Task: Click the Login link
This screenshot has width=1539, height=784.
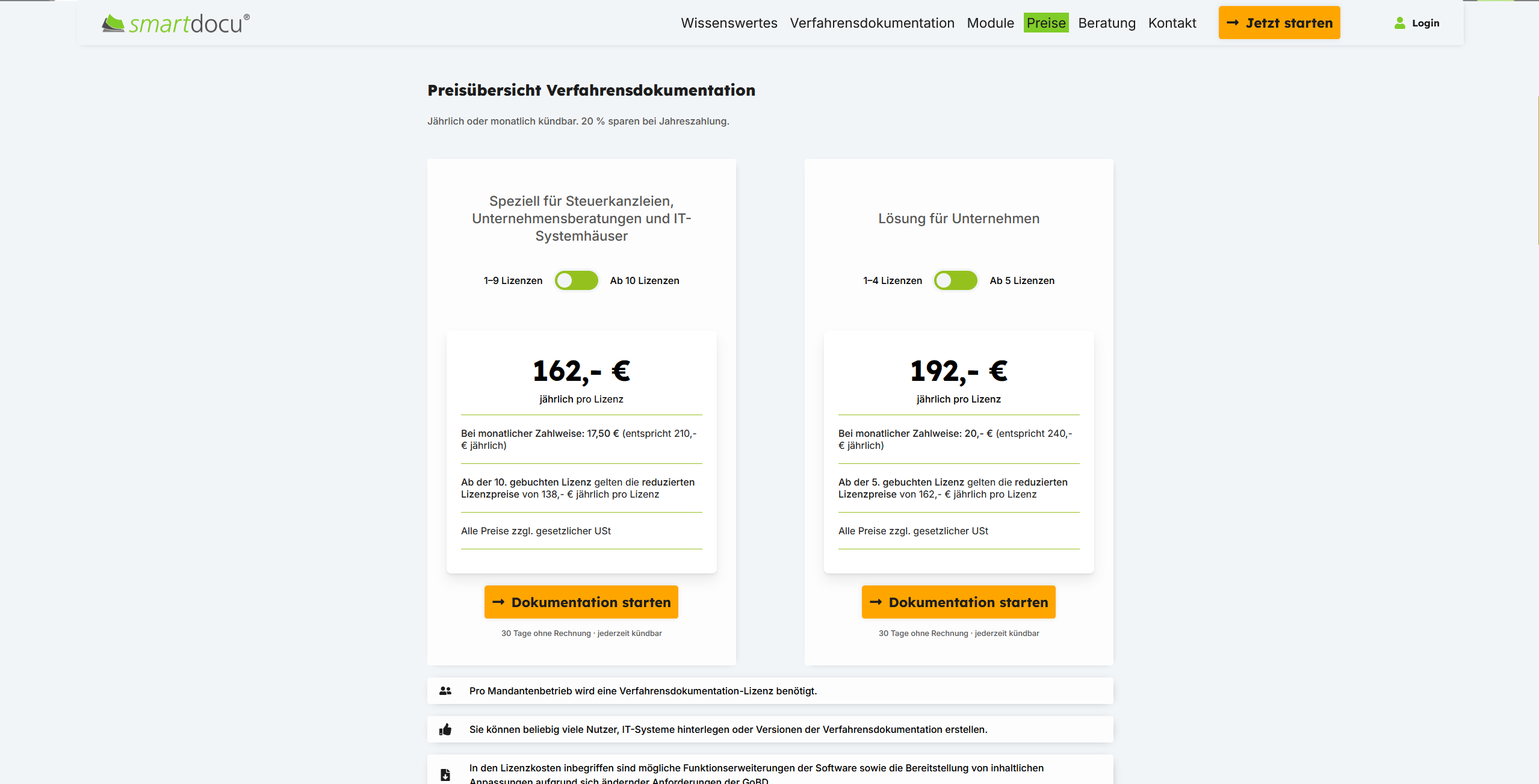Action: click(x=1425, y=23)
